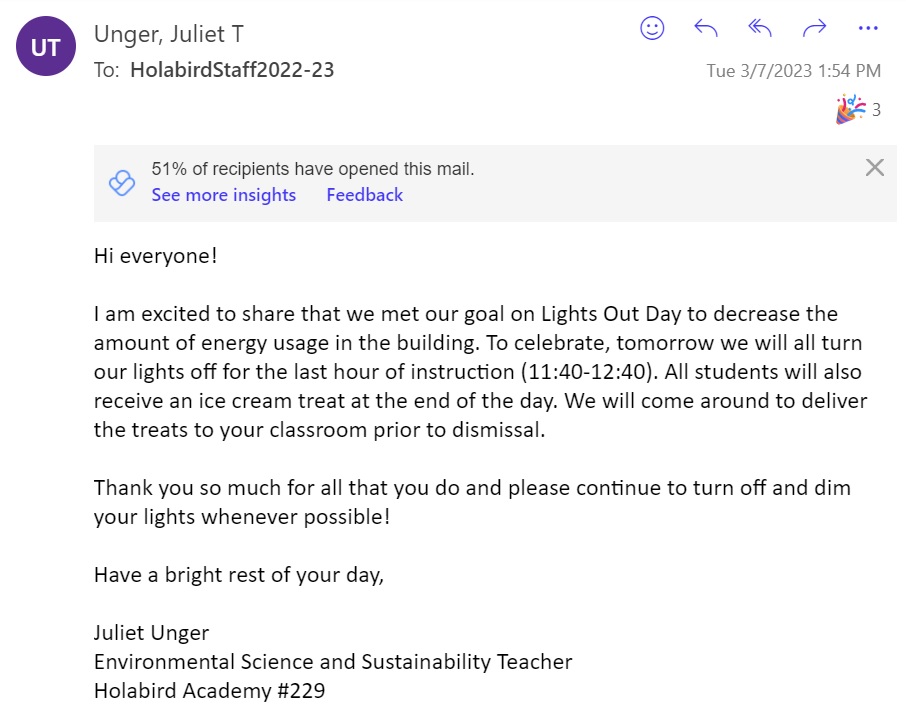Reply to Juliet Unger's email
Viewport: 906px width, 711px height.
706,29
